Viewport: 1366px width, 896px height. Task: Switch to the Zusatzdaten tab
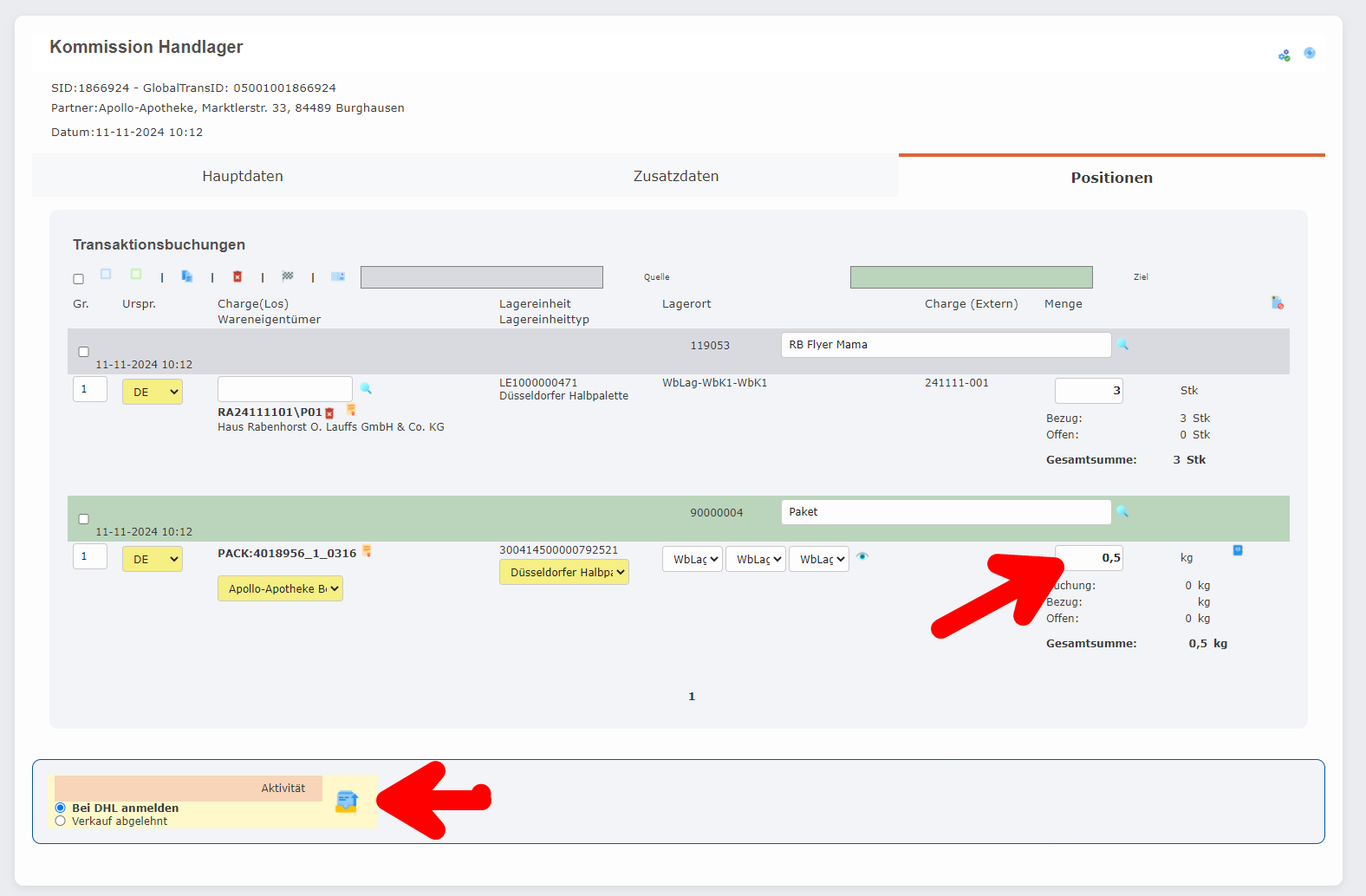(x=676, y=176)
